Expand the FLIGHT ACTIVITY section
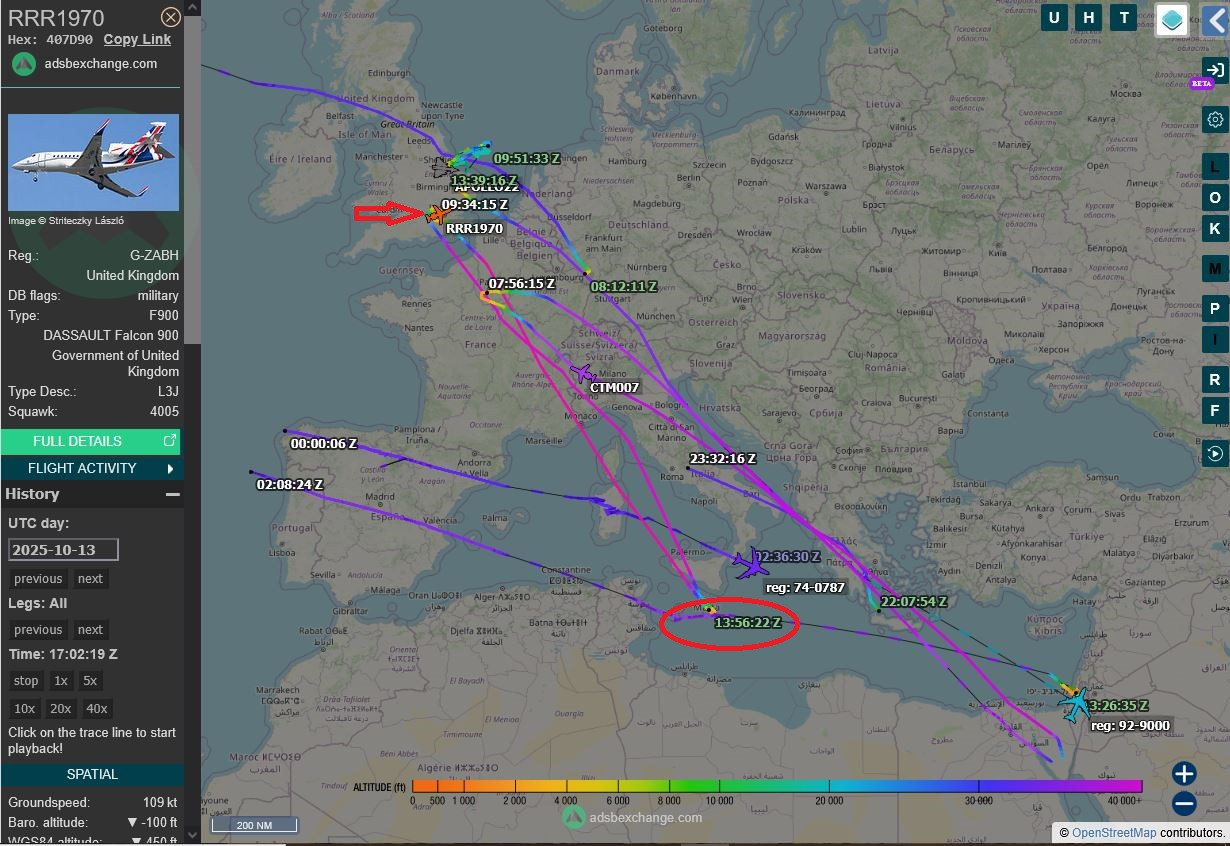This screenshot has height=846, width=1230. [92, 468]
